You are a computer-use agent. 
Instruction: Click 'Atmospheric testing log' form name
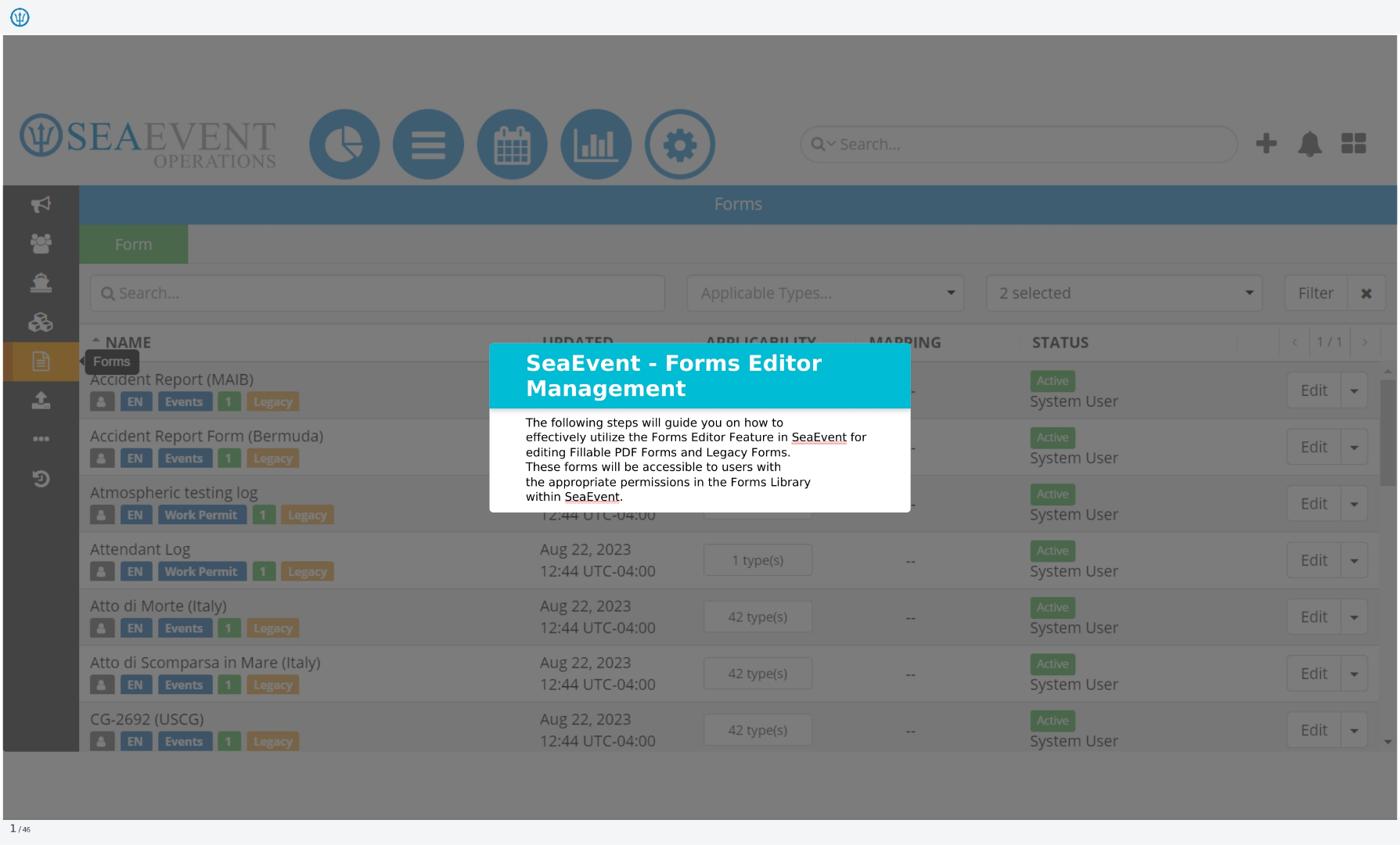tap(174, 493)
